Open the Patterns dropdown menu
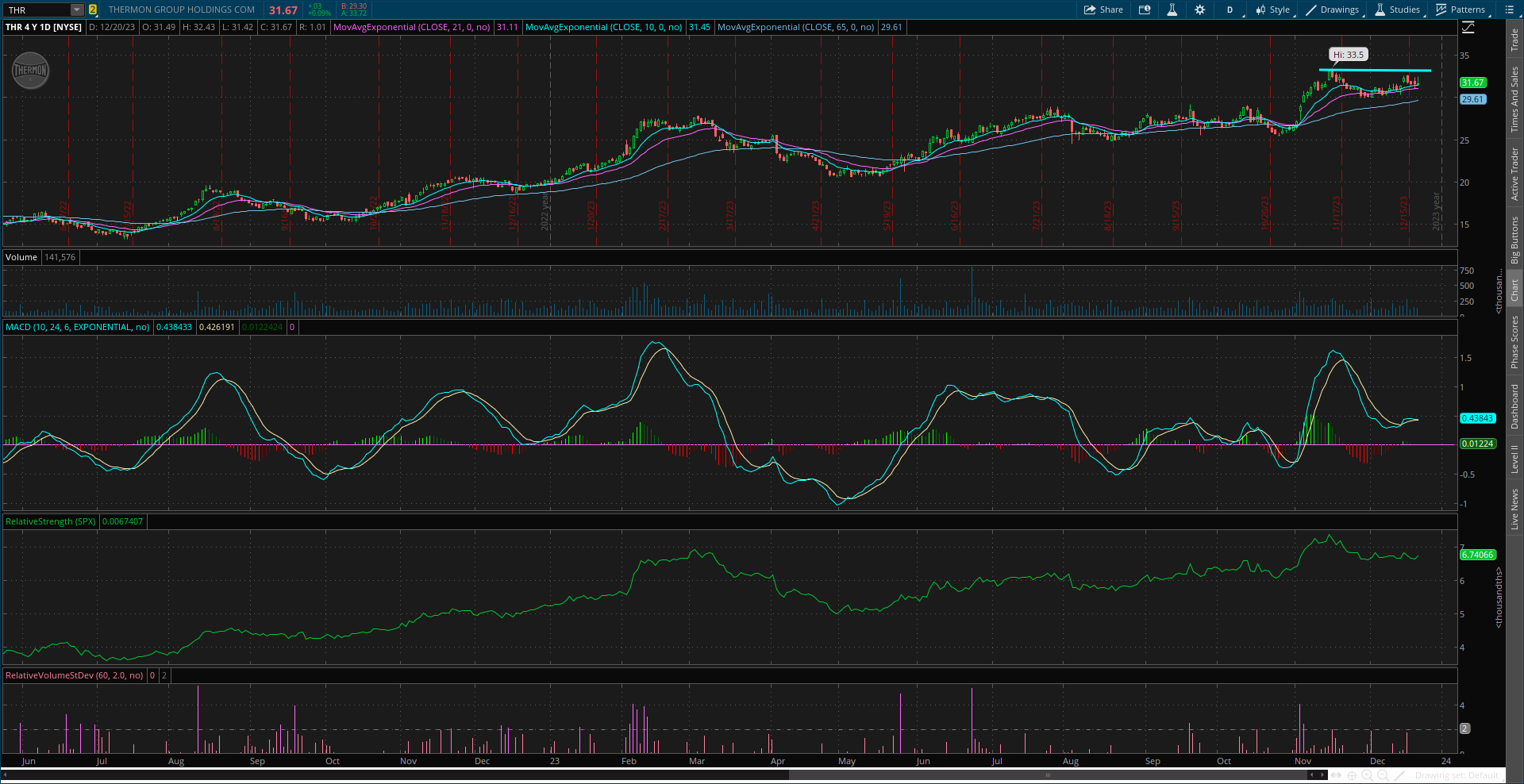 [x=1460, y=10]
